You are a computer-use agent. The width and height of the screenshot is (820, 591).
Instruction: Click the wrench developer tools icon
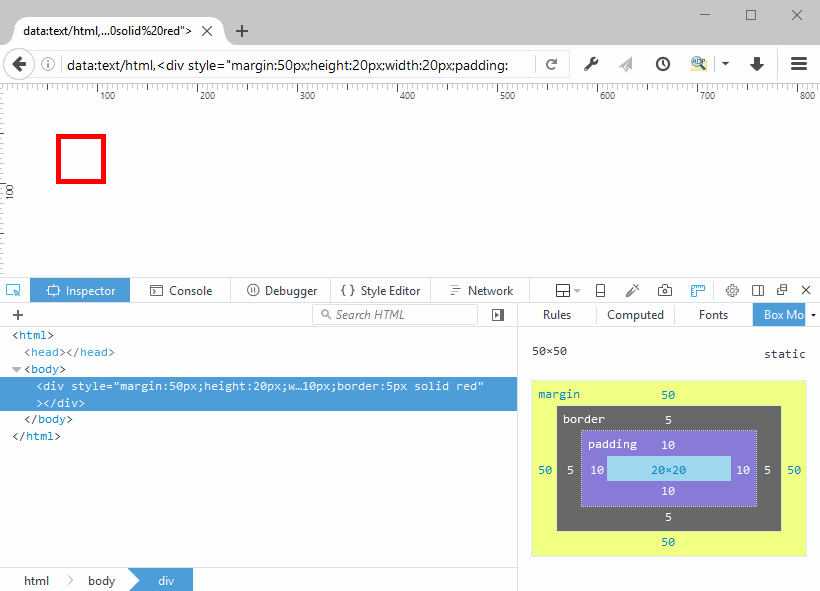coord(591,64)
